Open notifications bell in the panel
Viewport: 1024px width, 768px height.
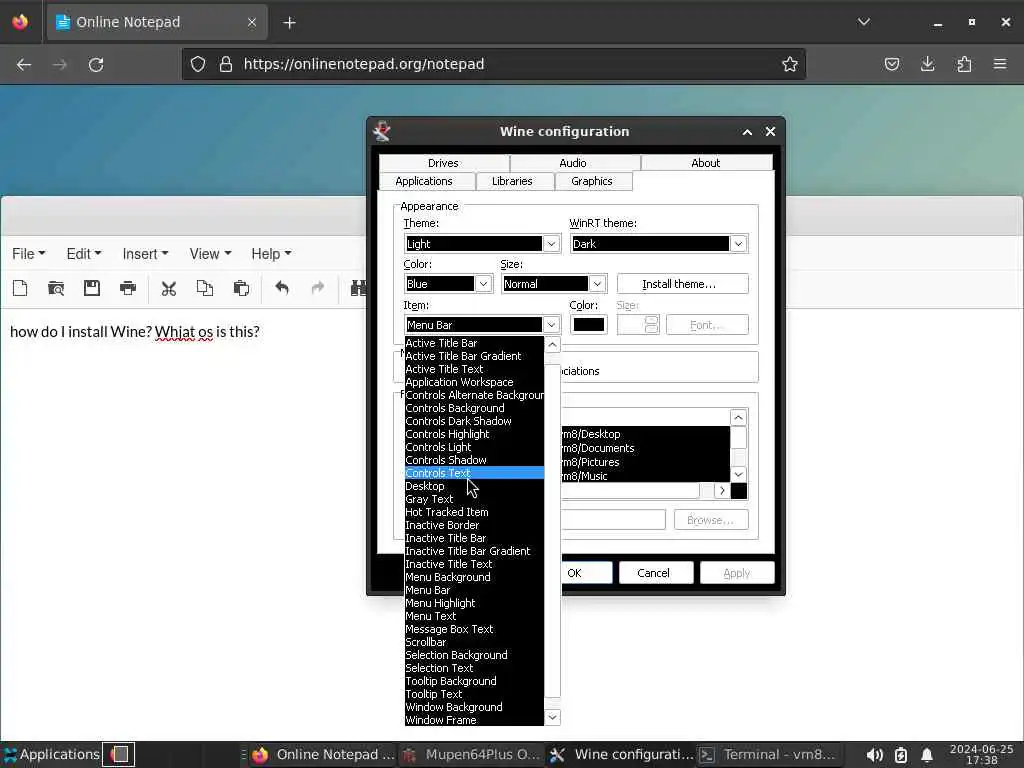coord(927,755)
